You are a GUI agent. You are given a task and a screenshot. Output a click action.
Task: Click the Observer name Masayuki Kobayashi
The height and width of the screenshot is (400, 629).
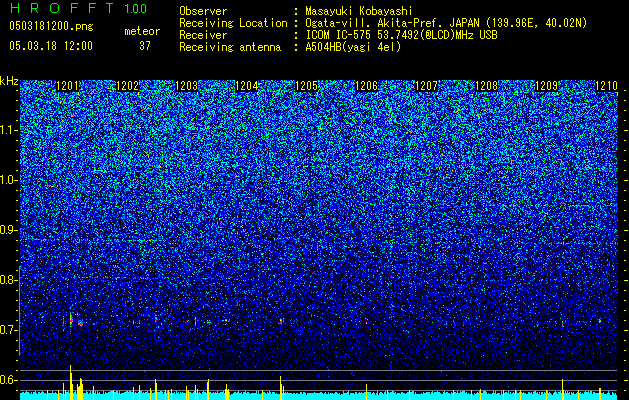tap(359, 11)
